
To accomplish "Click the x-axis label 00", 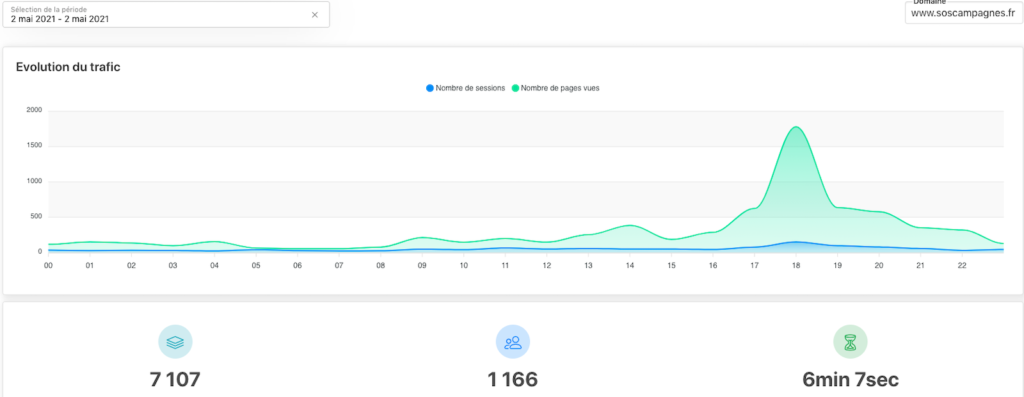I will coord(48,266).
